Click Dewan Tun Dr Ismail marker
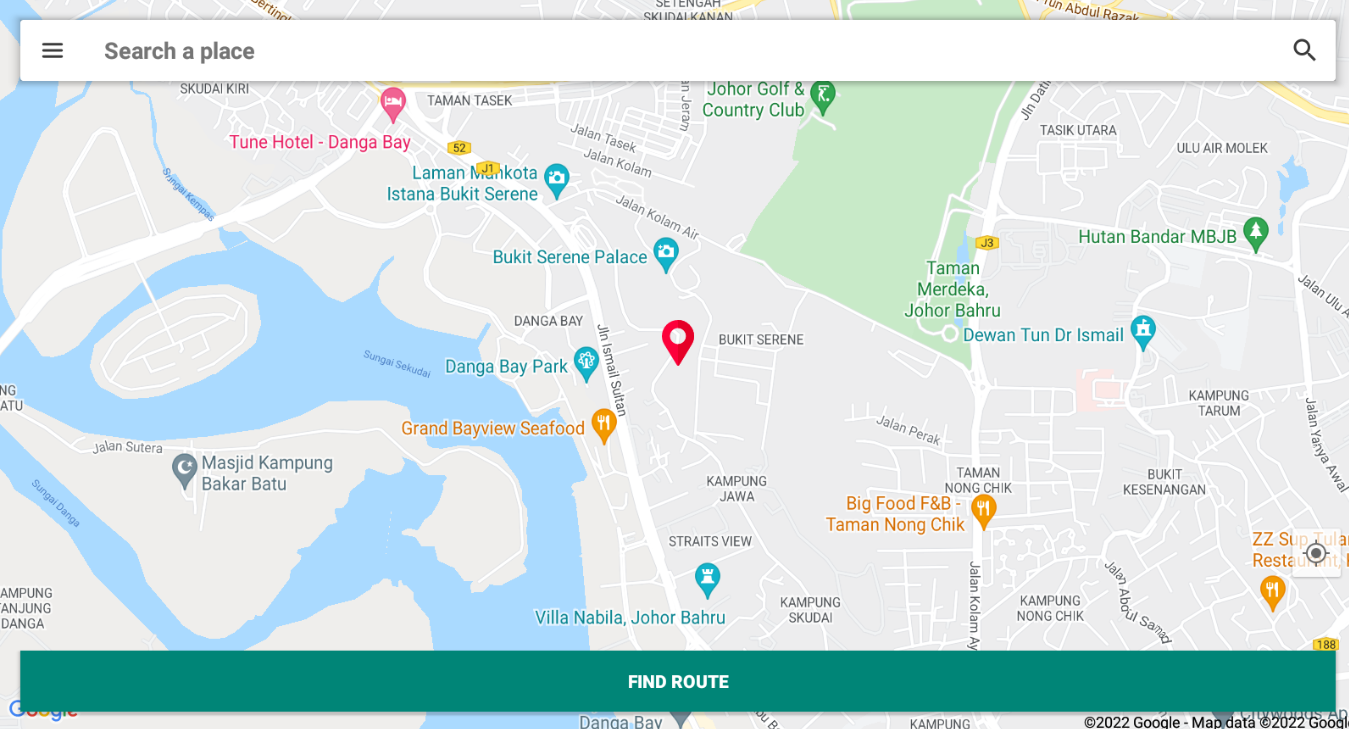Screen dimensions: 1349x729 tap(1143, 333)
